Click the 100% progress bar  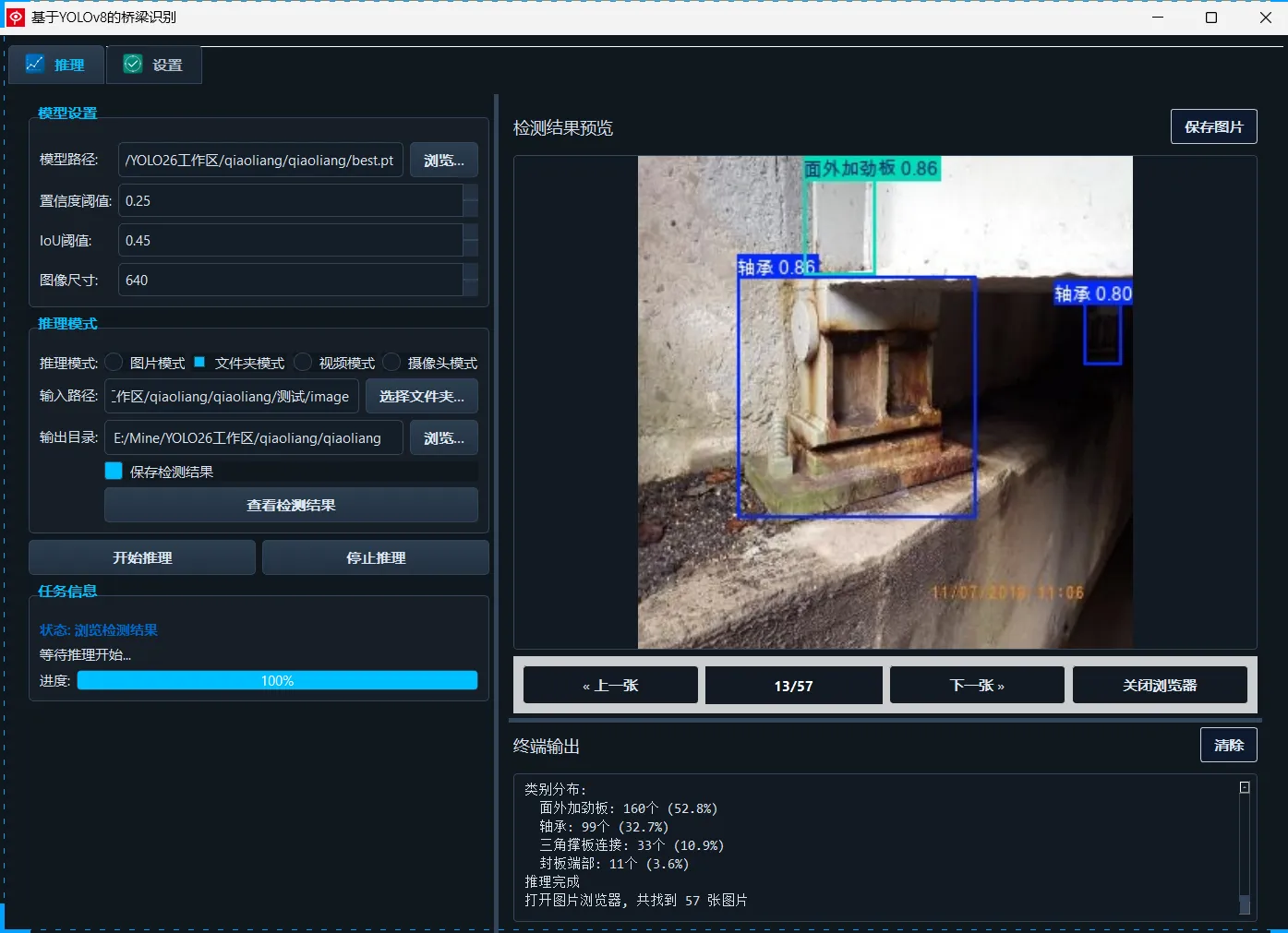click(277, 681)
